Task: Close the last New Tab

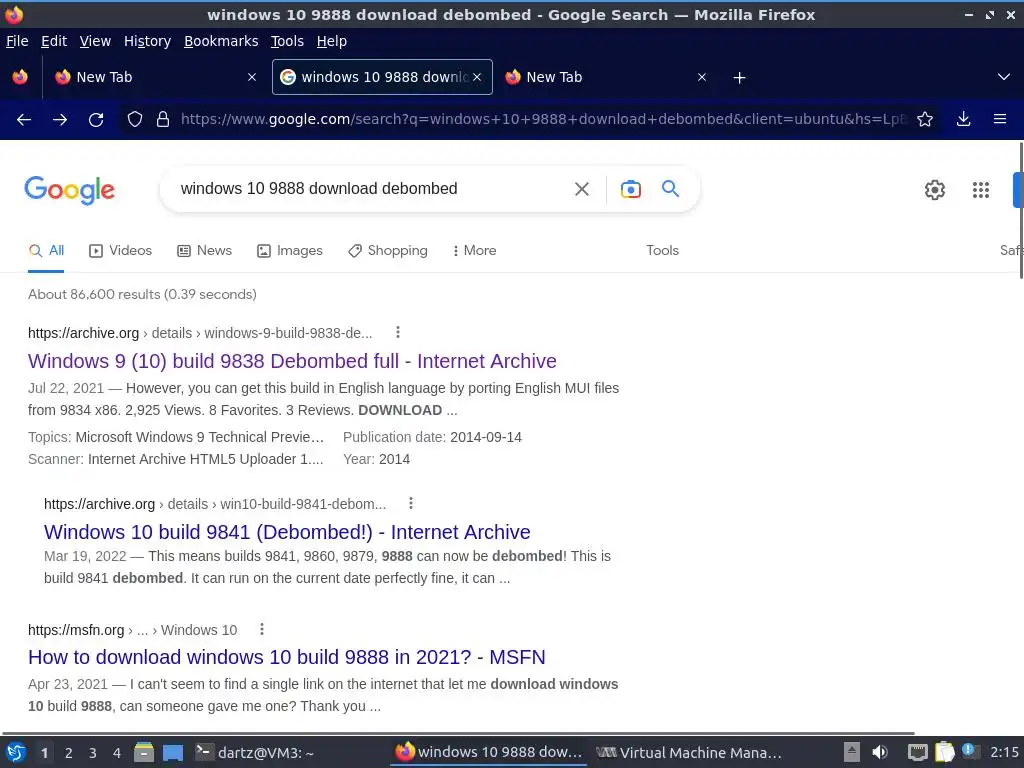Action: pyautogui.click(x=702, y=77)
